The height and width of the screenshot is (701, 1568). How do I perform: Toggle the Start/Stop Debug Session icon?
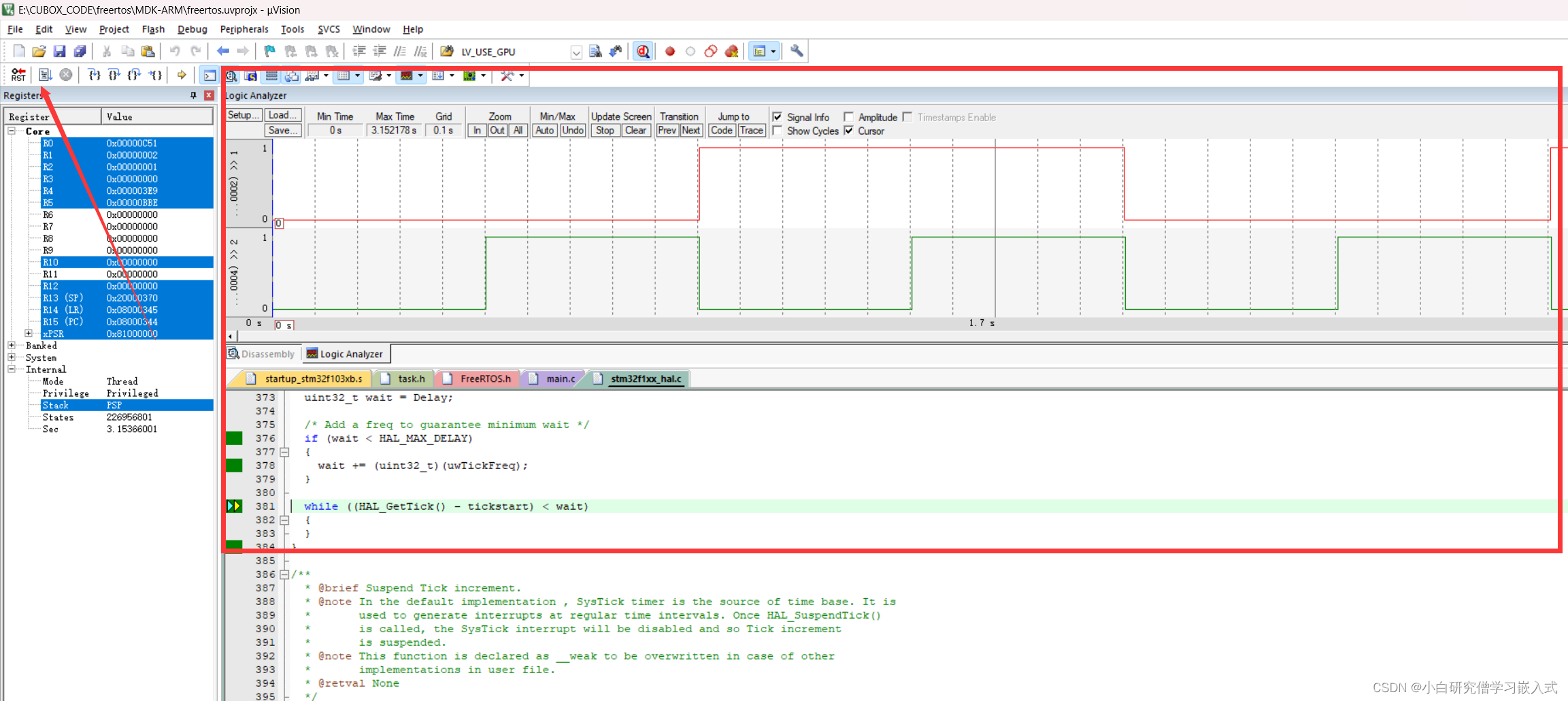pos(643,51)
